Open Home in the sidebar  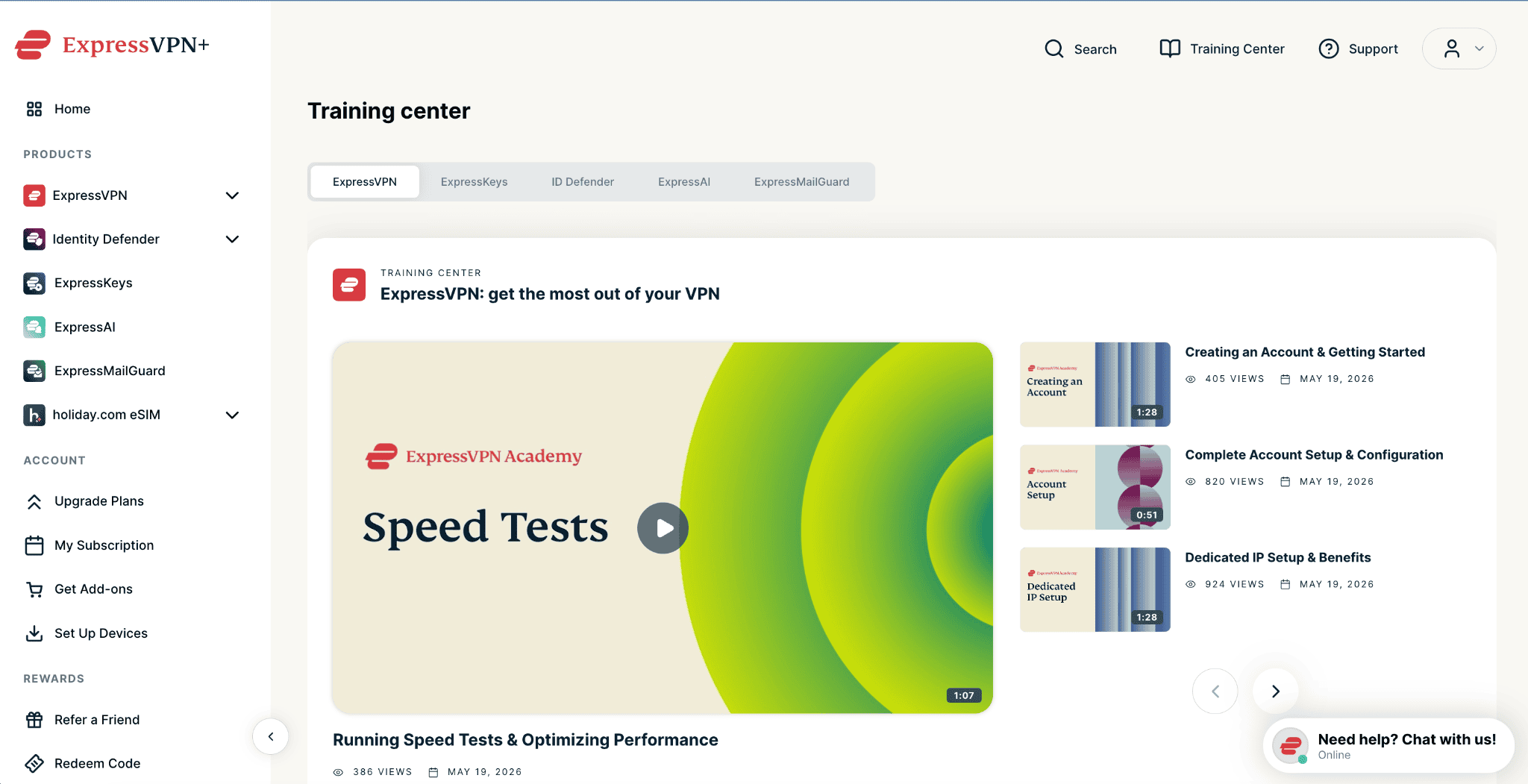(x=72, y=109)
